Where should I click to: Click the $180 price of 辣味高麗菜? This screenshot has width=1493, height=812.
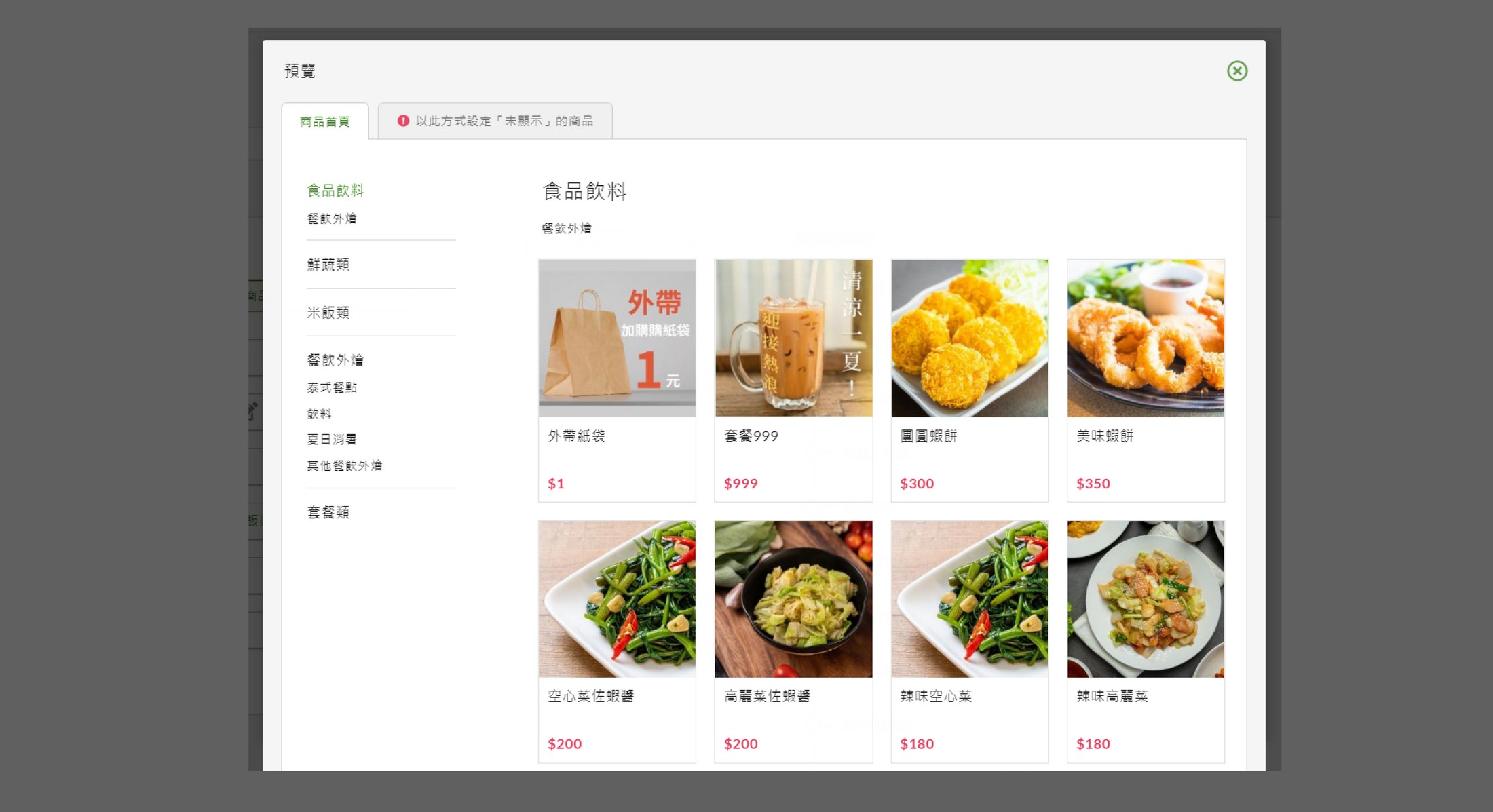tap(1093, 743)
